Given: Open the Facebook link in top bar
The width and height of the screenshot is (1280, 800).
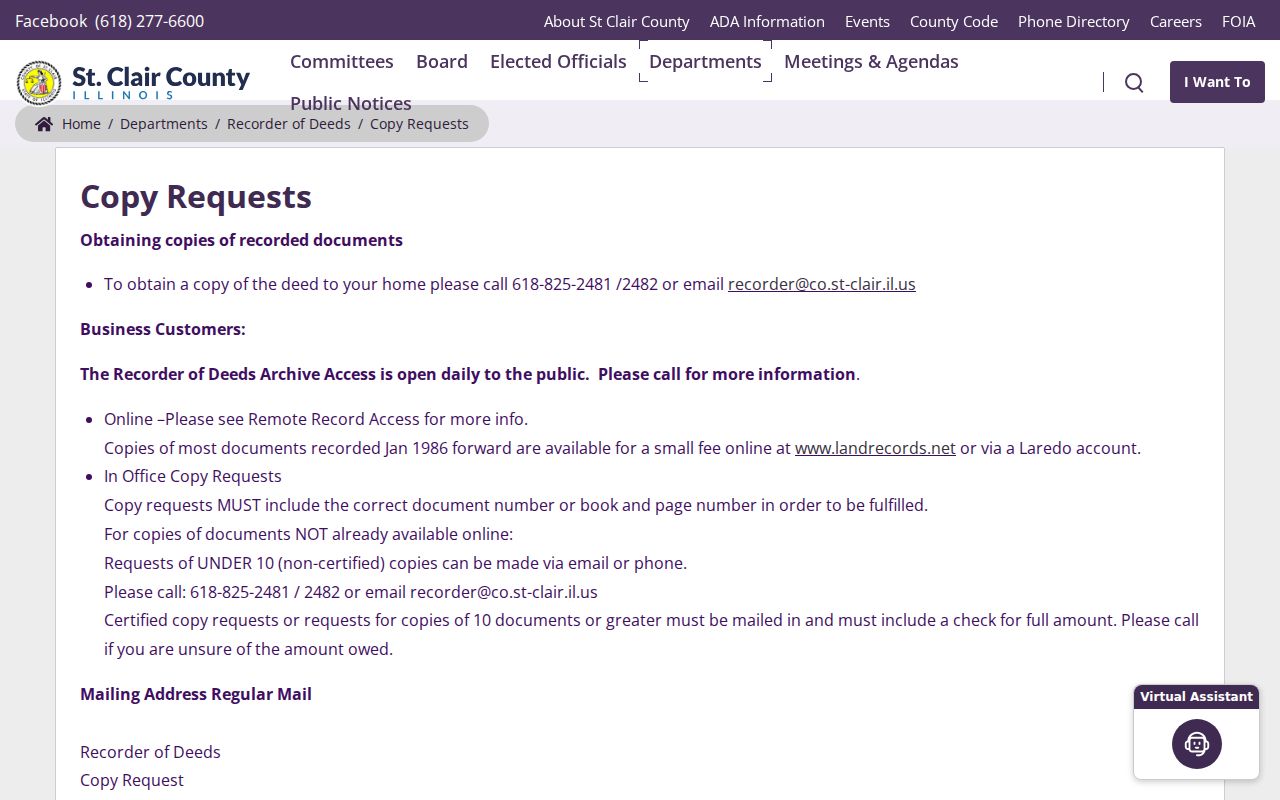Looking at the screenshot, I should coord(51,21).
